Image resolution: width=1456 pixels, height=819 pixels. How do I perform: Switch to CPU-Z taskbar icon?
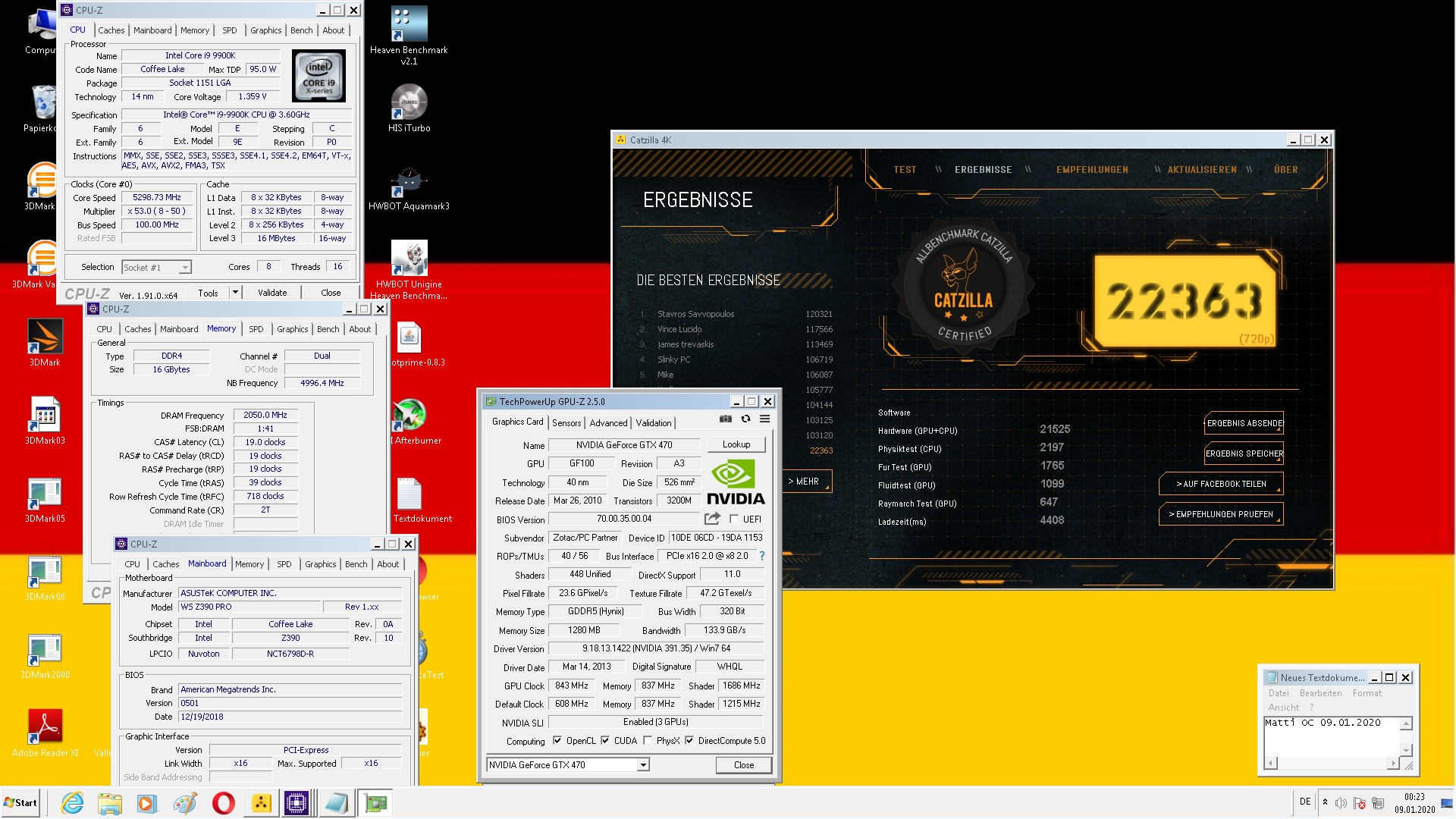[297, 803]
